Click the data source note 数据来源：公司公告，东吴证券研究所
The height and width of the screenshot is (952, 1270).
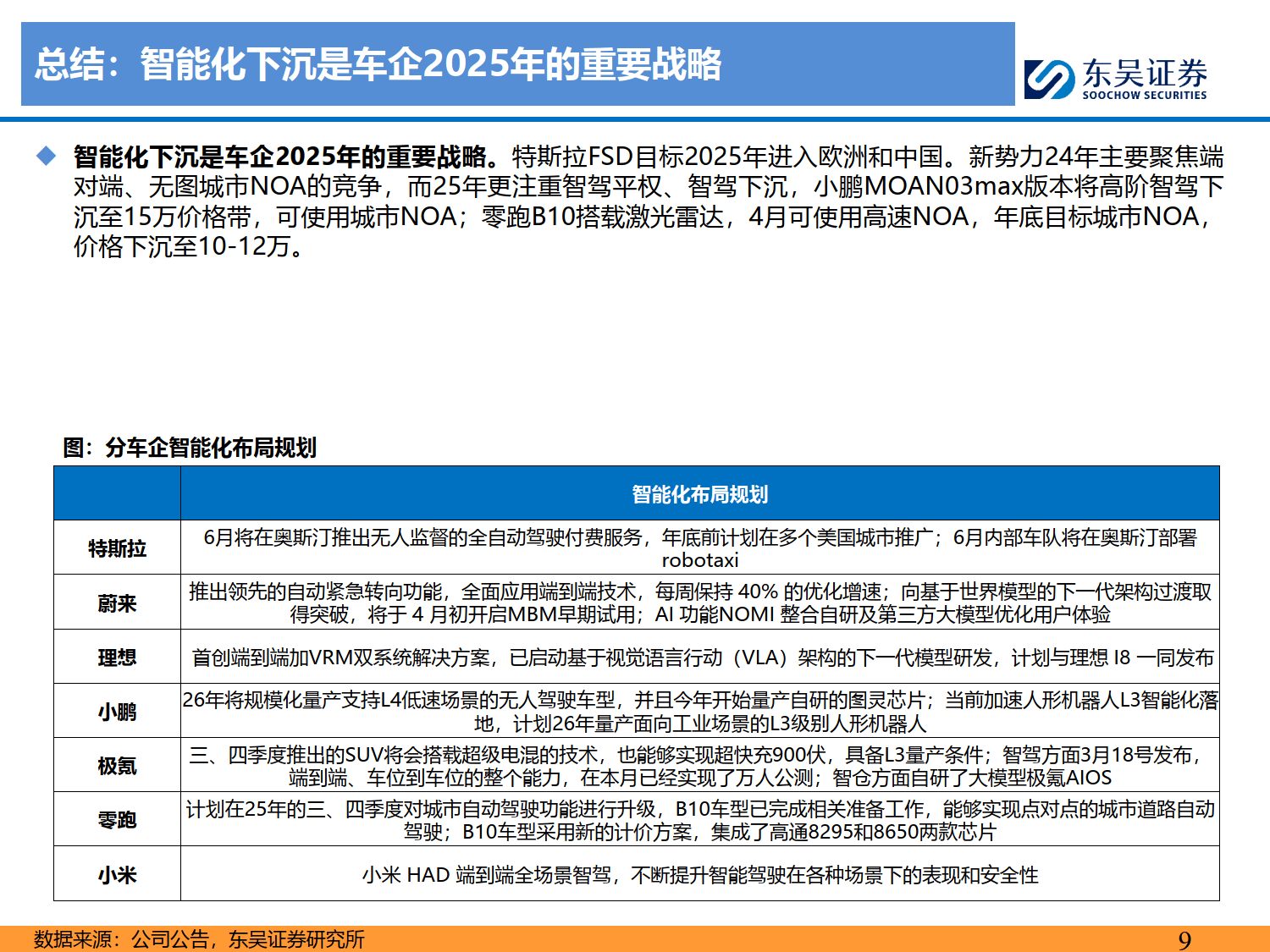pyautogui.click(x=199, y=939)
